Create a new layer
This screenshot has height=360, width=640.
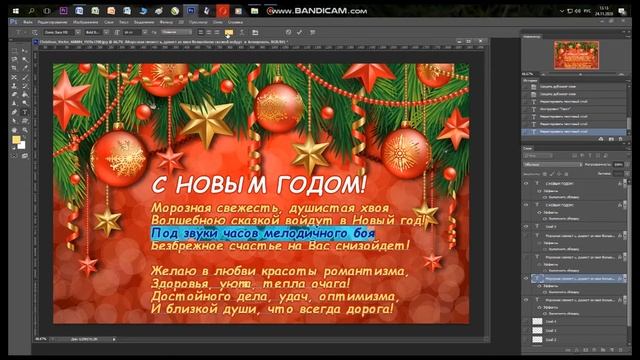(612, 350)
